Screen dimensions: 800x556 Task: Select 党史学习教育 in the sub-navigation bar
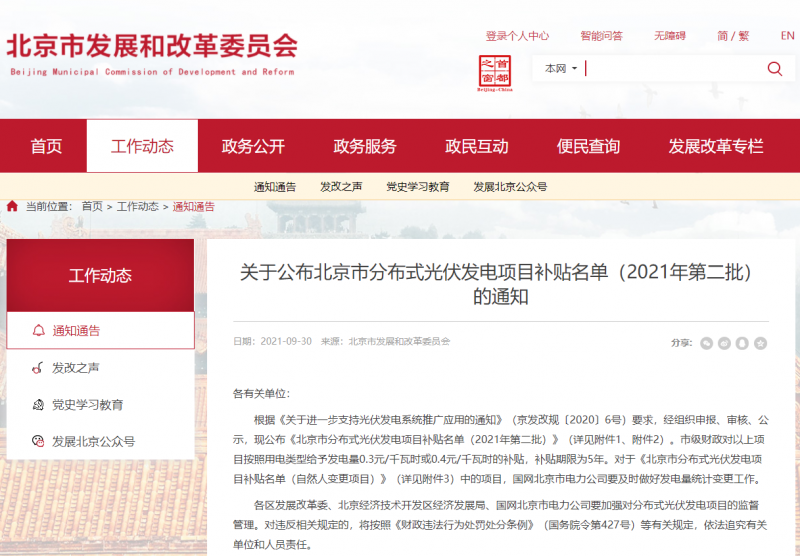click(417, 187)
